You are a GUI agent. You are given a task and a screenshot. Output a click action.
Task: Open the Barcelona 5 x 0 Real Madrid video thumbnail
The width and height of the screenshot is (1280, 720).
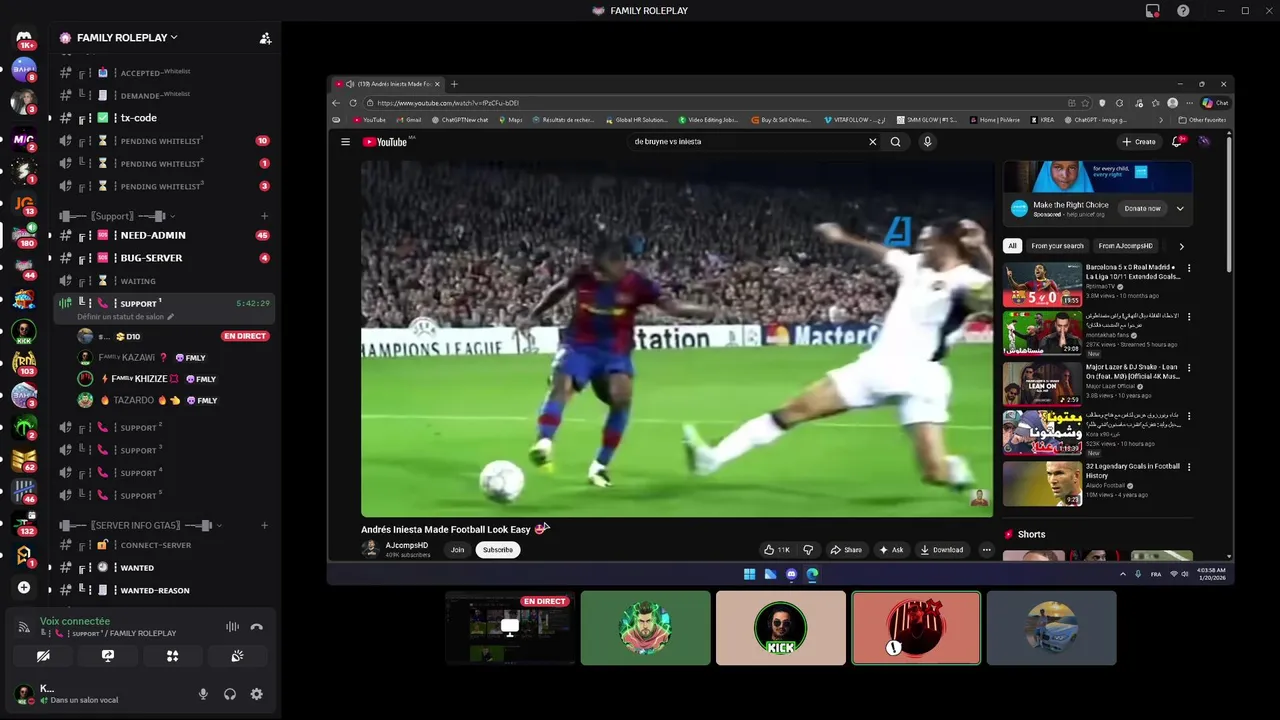click(1042, 284)
